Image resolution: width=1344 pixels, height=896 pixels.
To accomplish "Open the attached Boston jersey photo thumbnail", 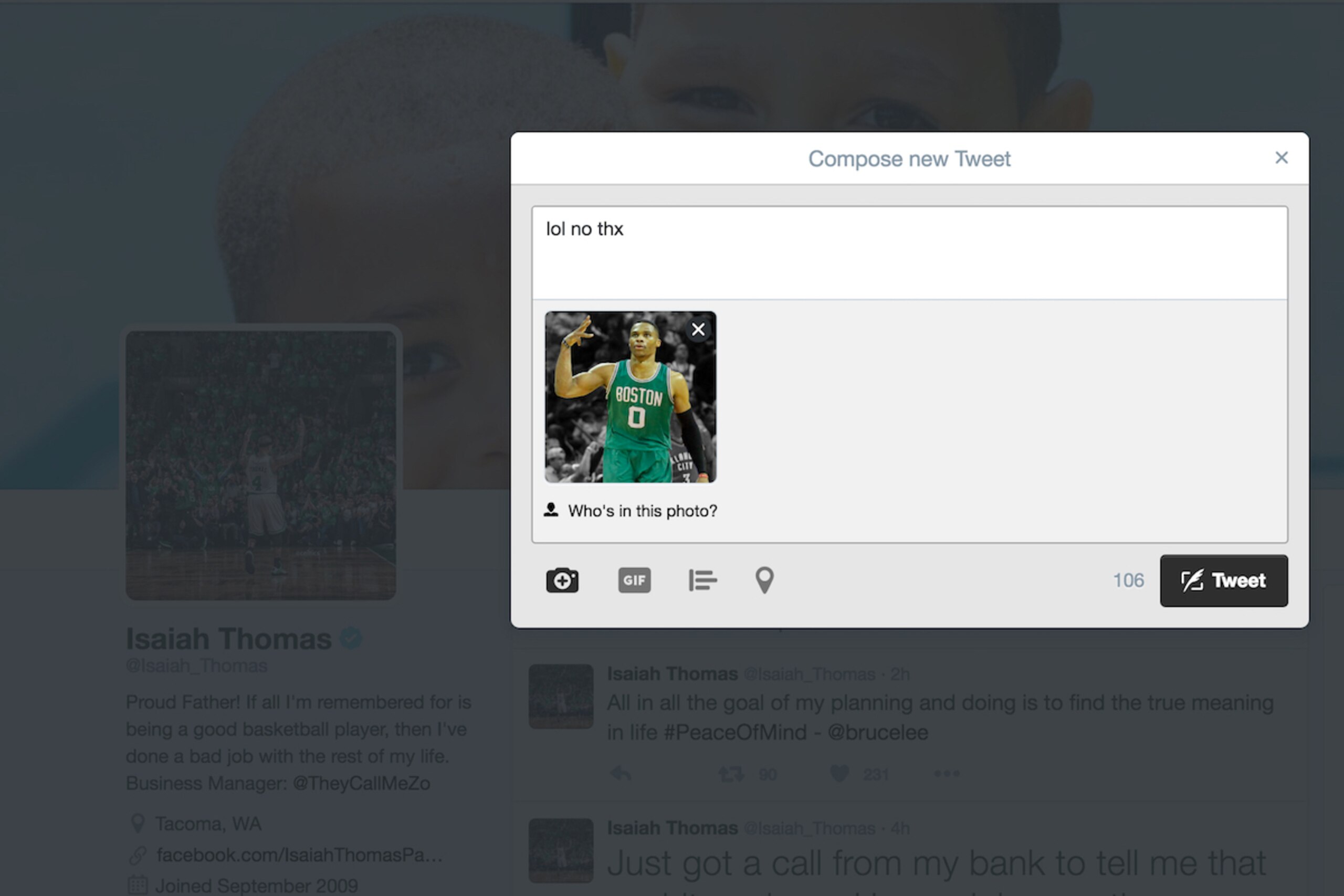I will click(629, 397).
